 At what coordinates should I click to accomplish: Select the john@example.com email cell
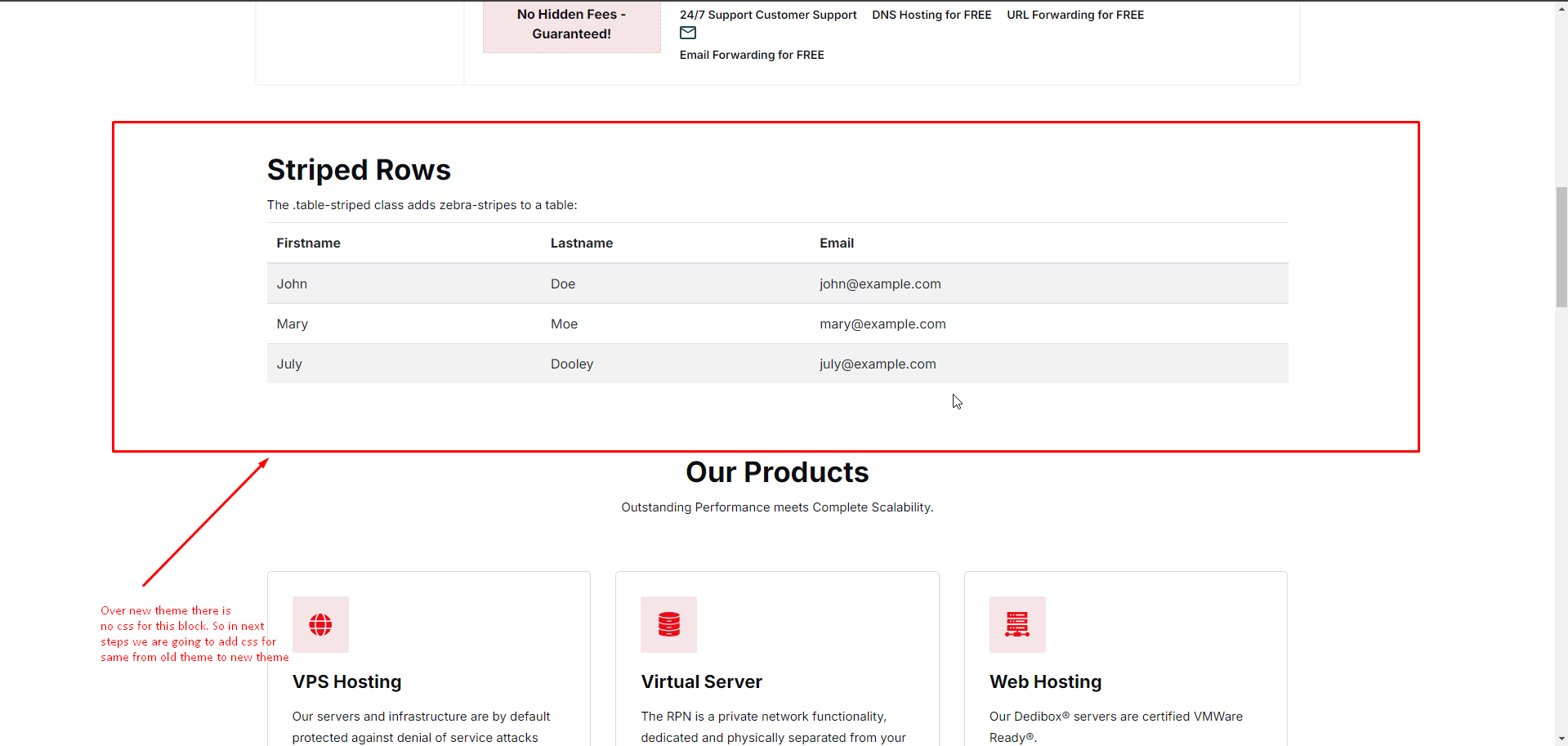click(880, 284)
